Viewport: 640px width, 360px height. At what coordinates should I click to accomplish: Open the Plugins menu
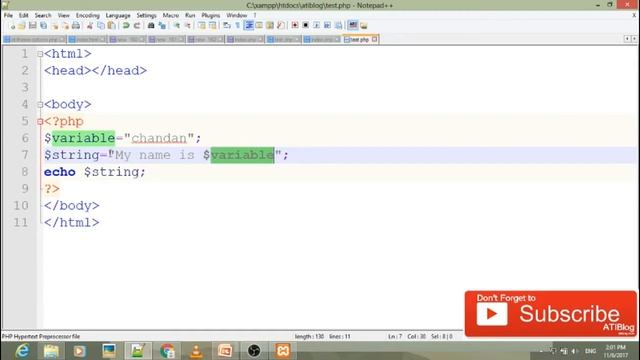coord(211,16)
